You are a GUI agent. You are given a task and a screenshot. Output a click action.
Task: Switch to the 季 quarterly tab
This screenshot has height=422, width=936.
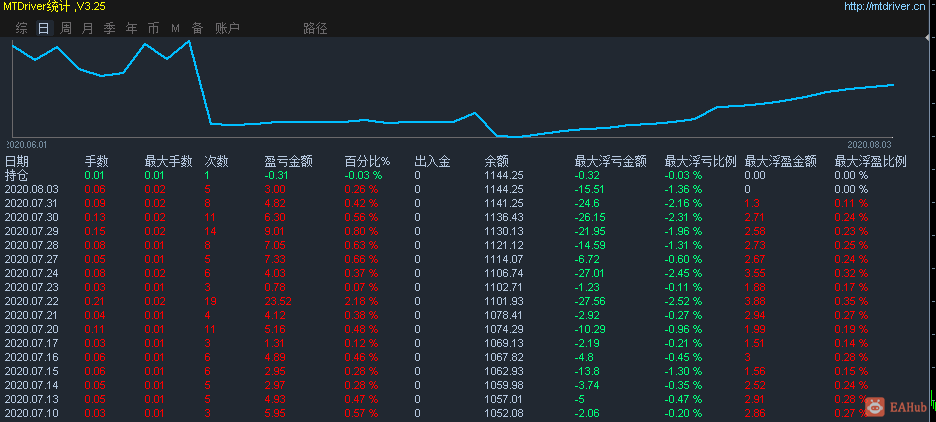point(109,28)
